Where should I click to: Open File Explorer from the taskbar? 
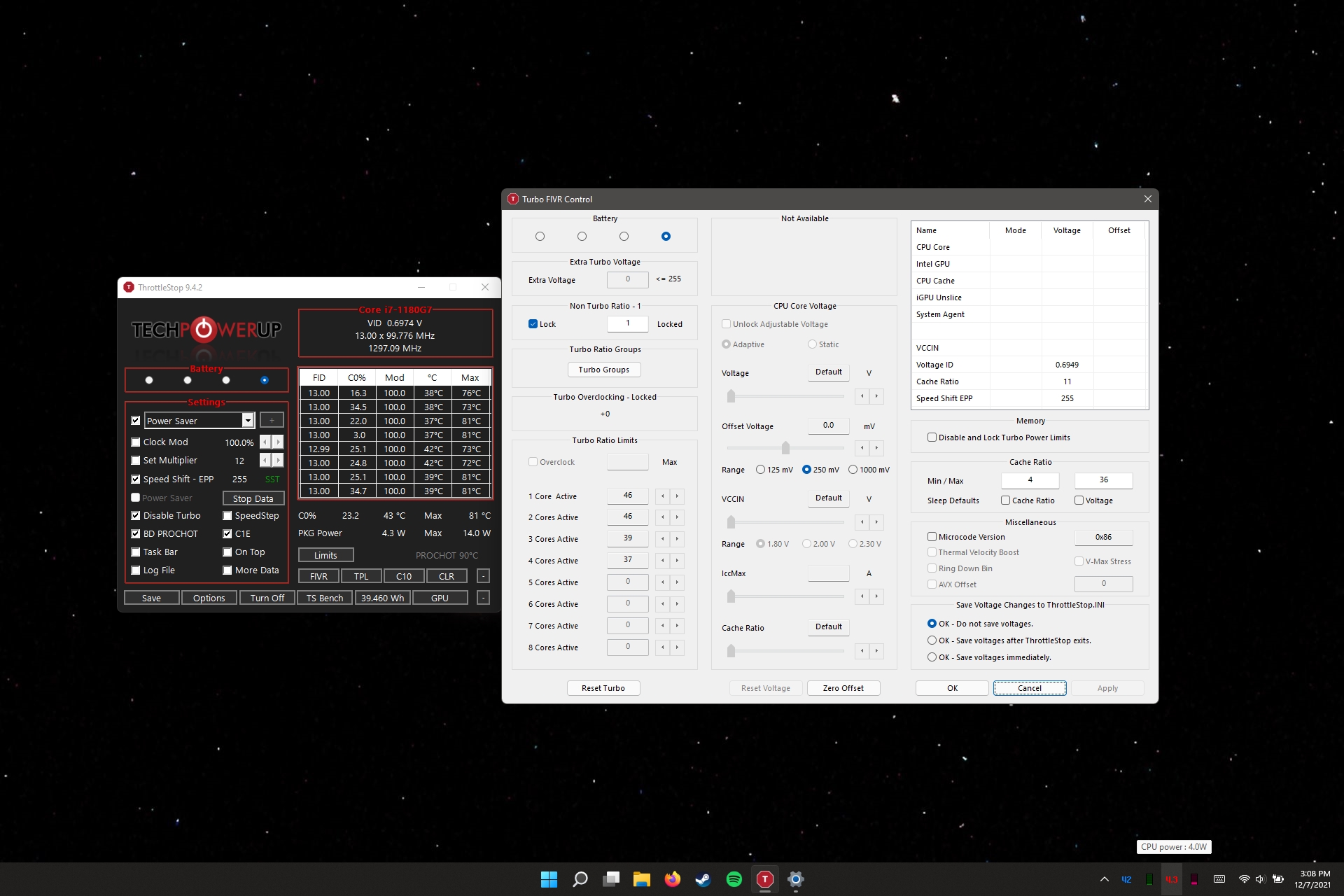(x=641, y=879)
